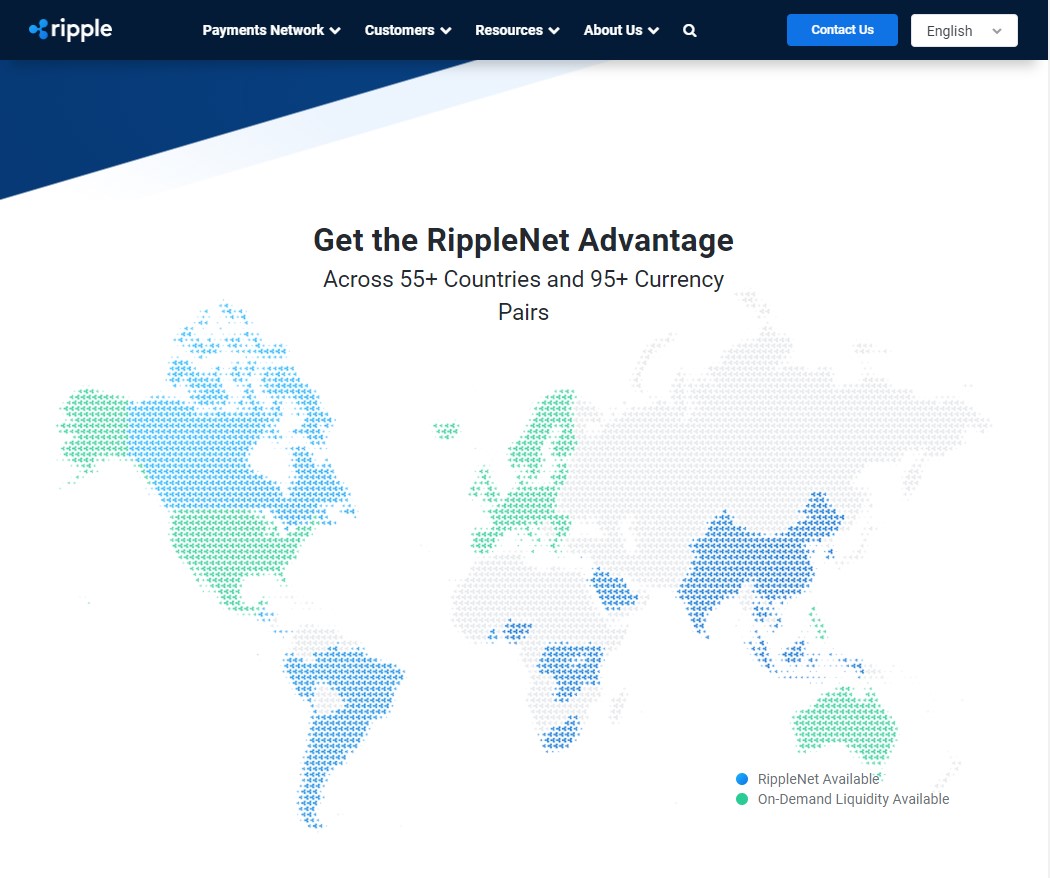Open the Customers menu
Viewport: 1050px width, 878px height.
[x=399, y=30]
